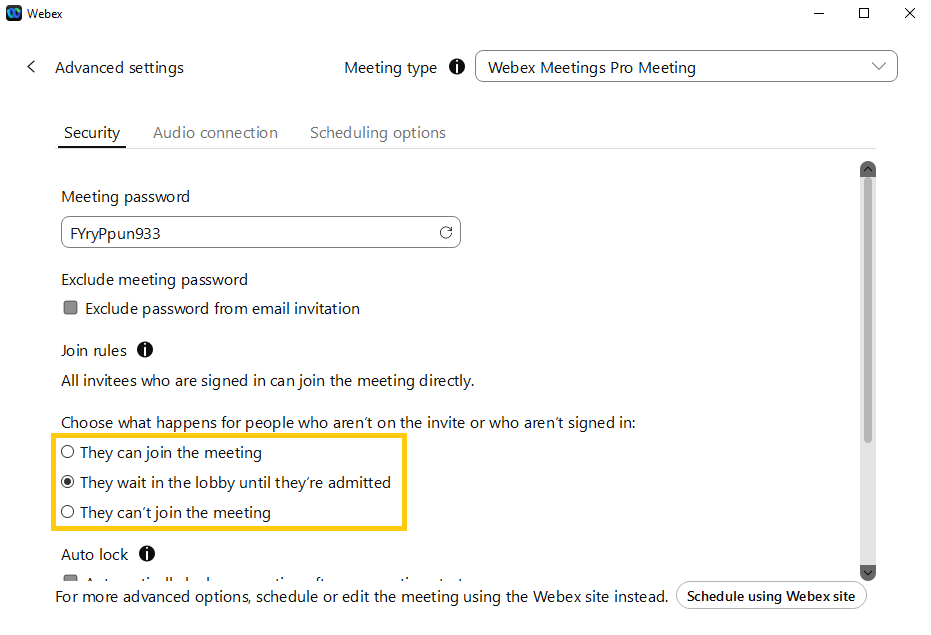
Task: Regenerate the meeting password with refresh icon
Action: point(446,233)
